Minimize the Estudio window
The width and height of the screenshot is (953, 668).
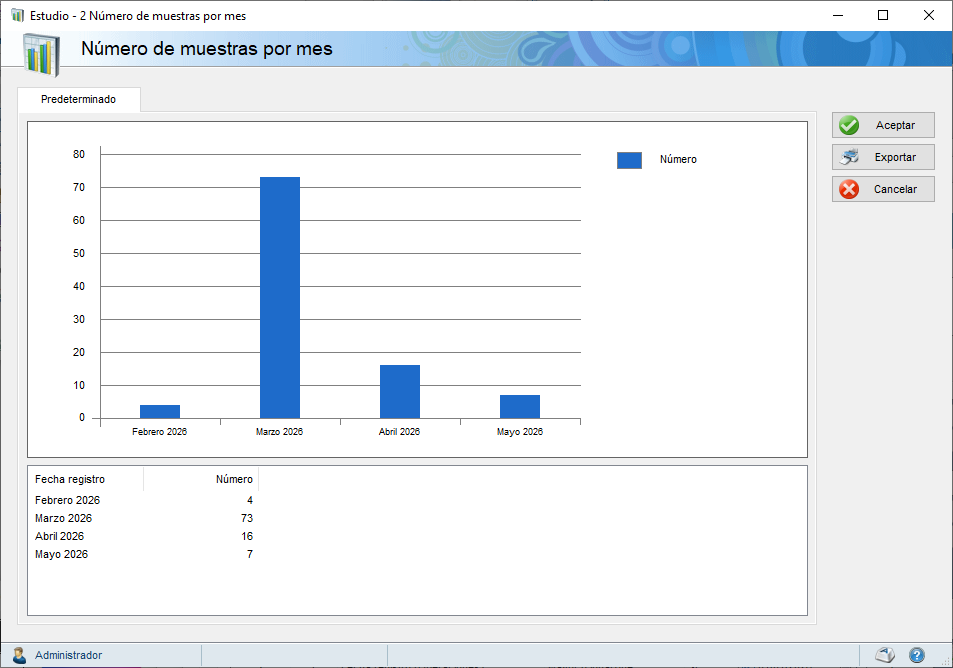(x=838, y=15)
